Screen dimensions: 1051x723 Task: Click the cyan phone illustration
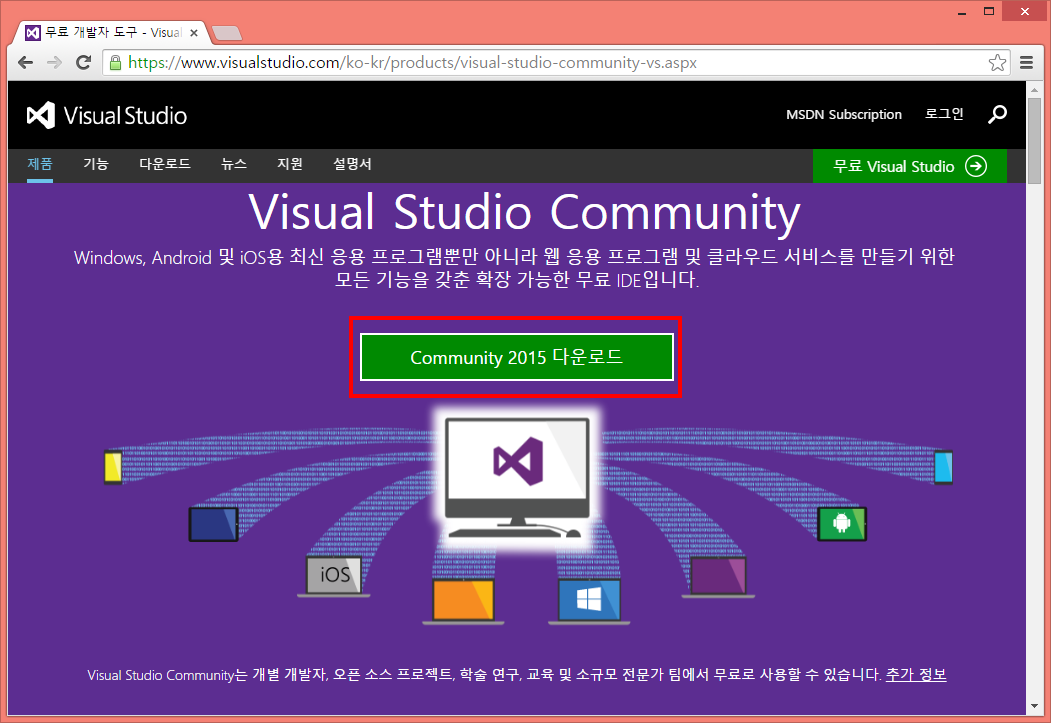click(x=943, y=467)
